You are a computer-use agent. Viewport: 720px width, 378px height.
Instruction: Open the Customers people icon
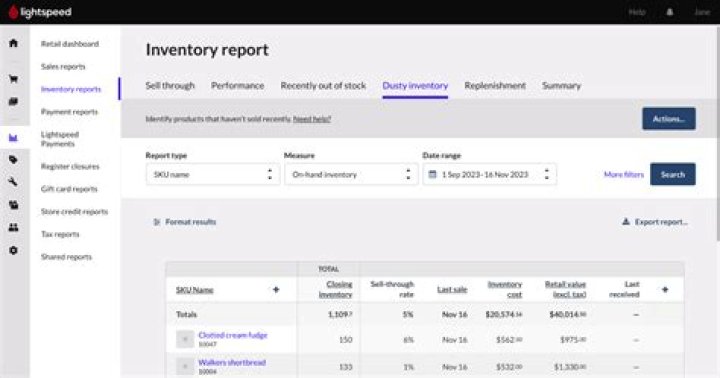(x=13, y=227)
